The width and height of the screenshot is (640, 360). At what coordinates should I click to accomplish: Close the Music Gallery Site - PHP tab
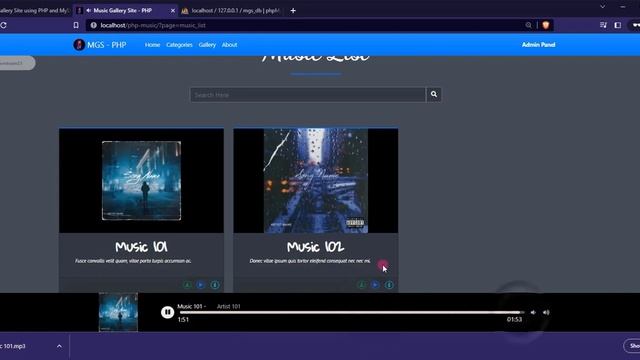coord(173,11)
